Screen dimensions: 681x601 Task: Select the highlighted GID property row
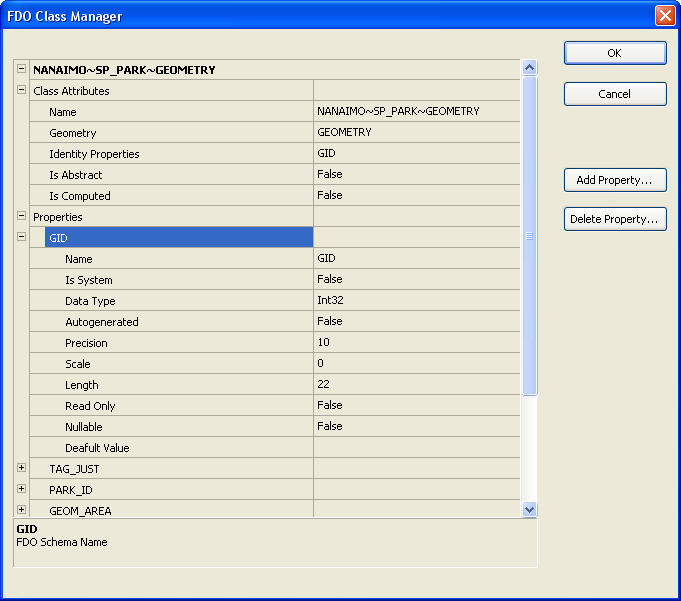point(179,238)
